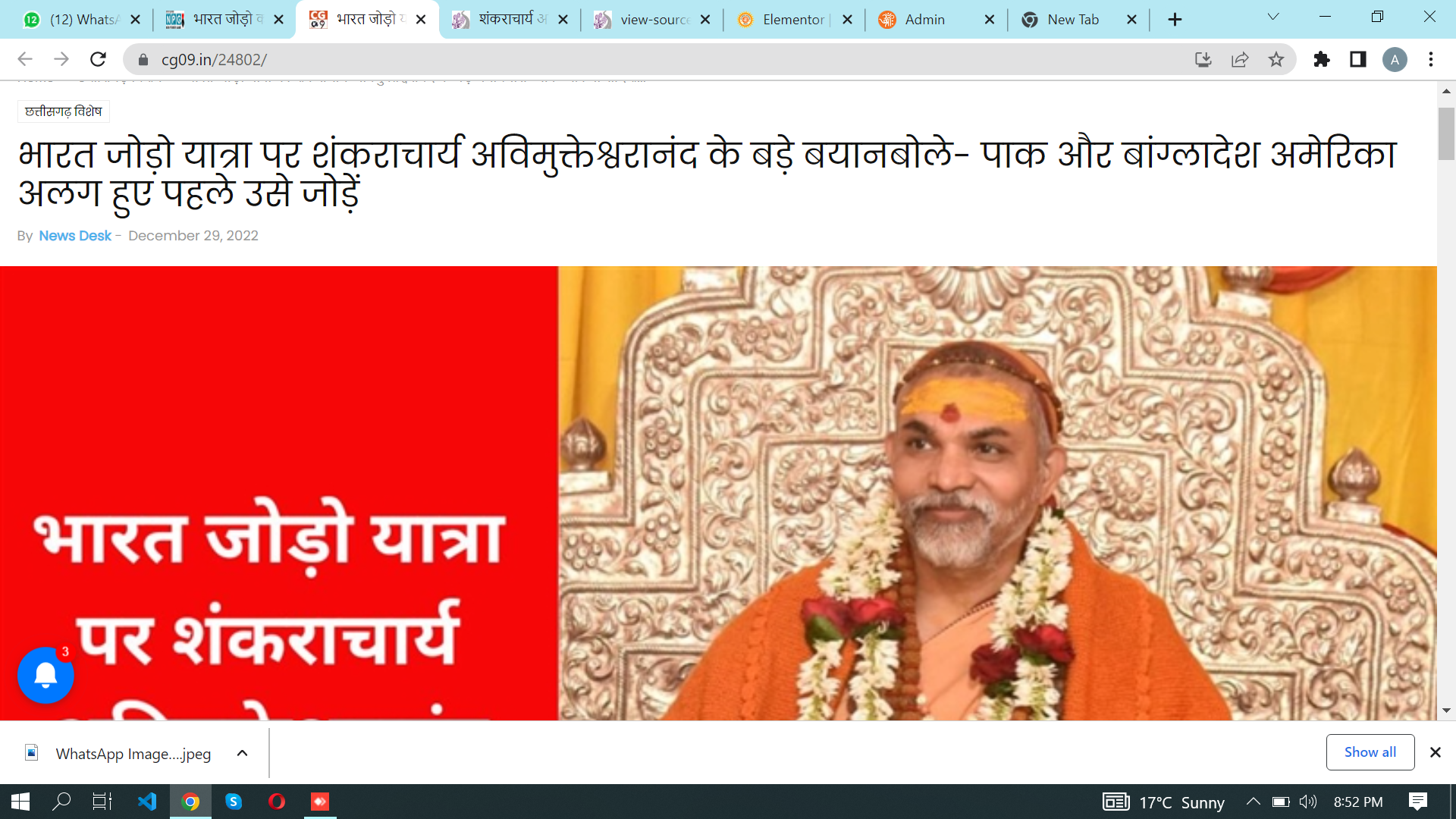Switch to the Admin tab
The height and width of the screenshot is (819, 1456).
coord(936,20)
